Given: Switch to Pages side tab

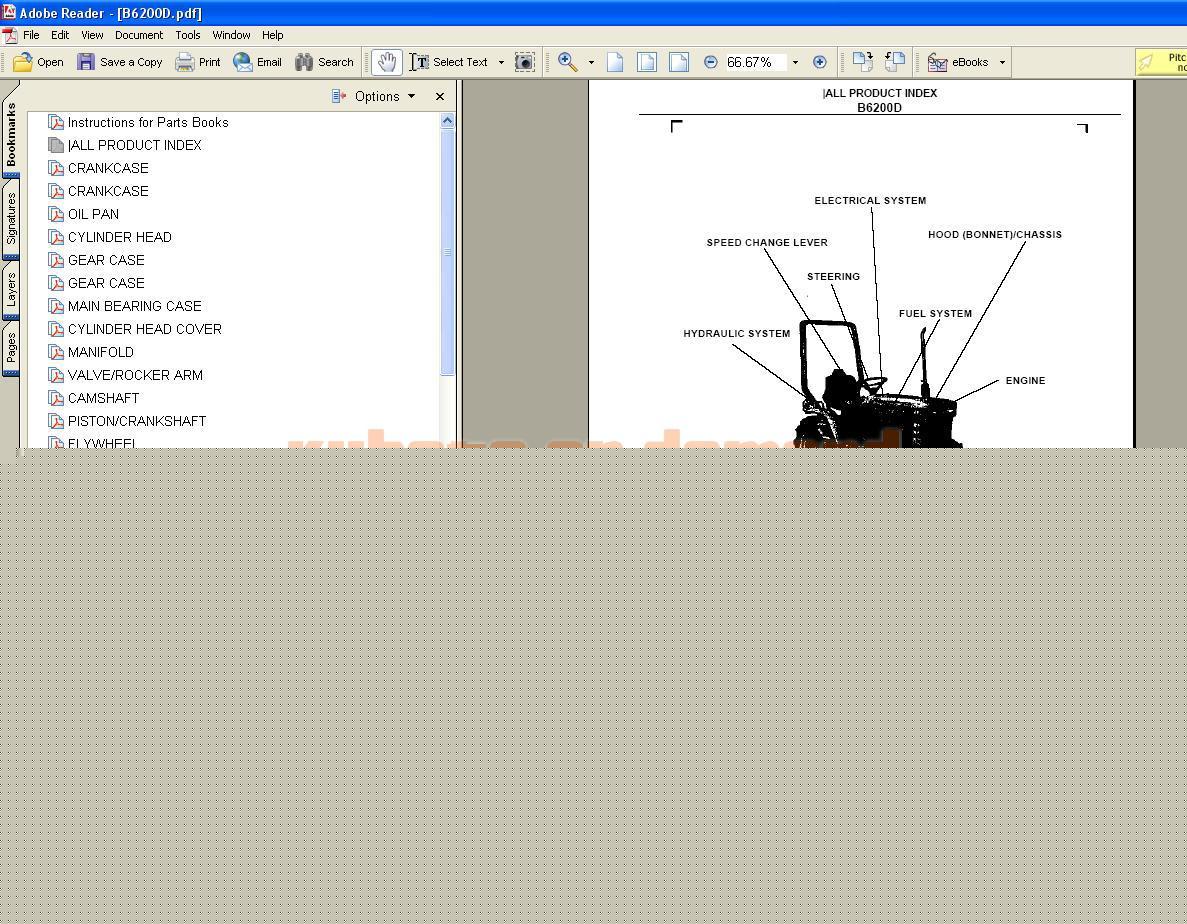Looking at the screenshot, I should pyautogui.click(x=11, y=347).
